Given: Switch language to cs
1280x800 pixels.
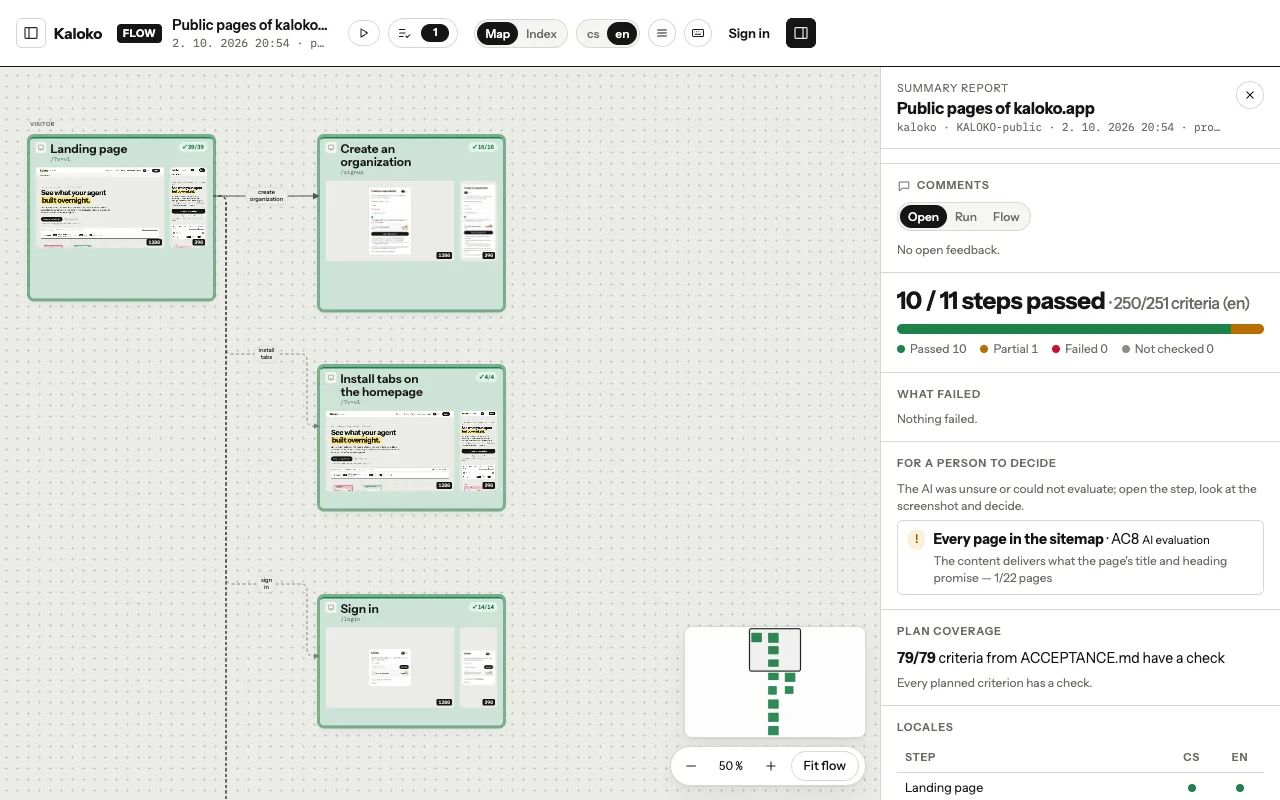Looking at the screenshot, I should (x=593, y=33).
